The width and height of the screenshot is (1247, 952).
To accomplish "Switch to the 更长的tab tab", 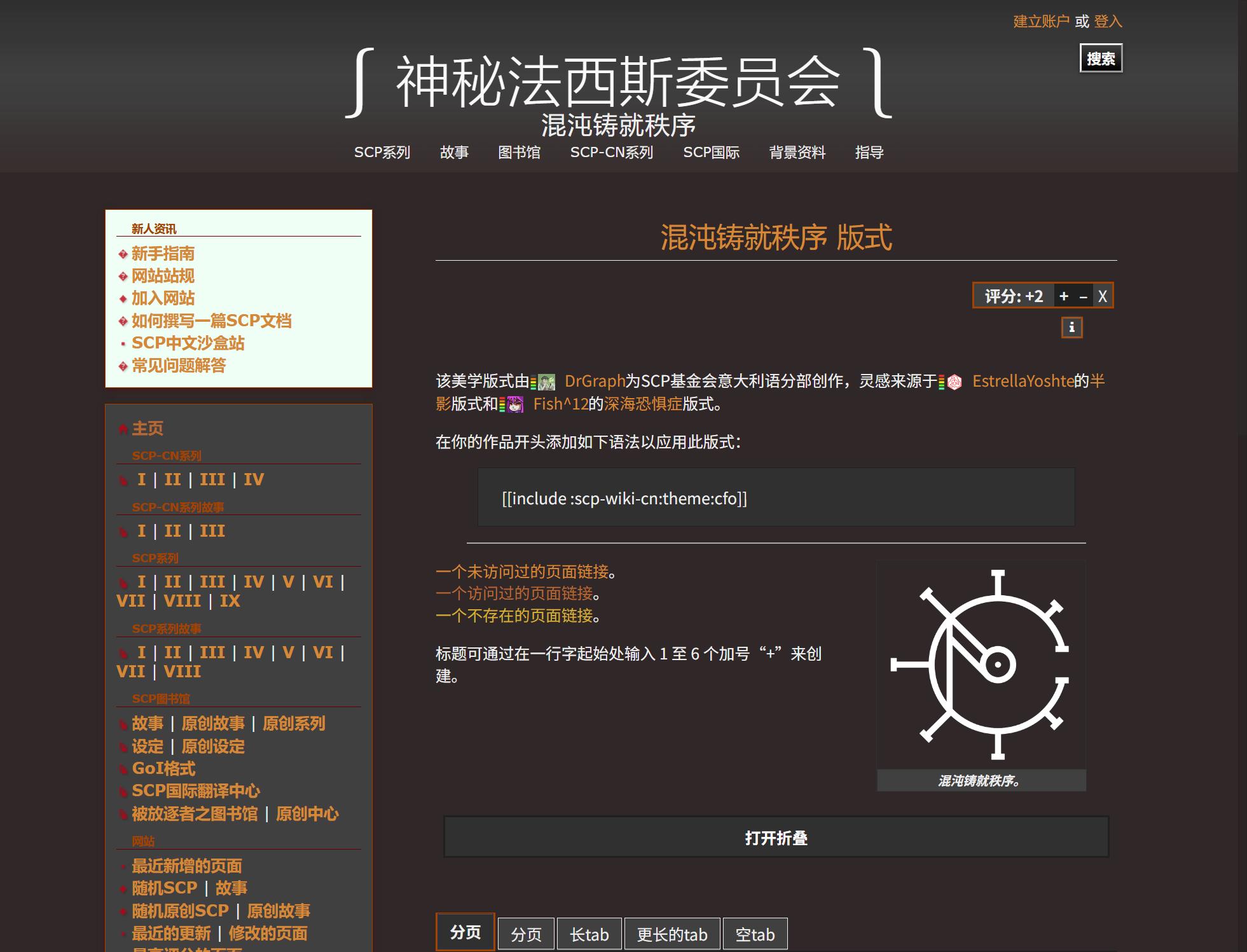I will tap(672, 934).
